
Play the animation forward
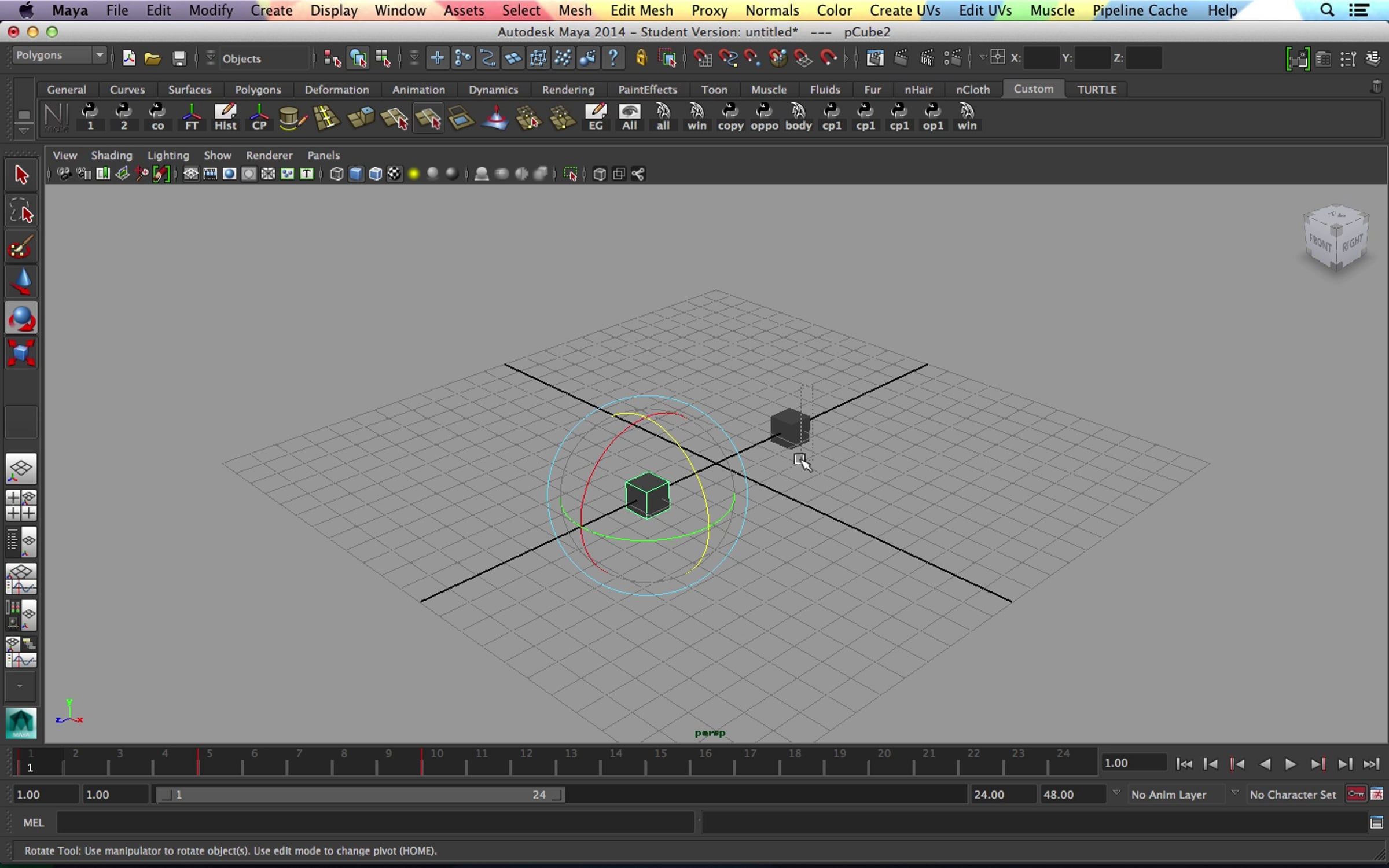1291,764
